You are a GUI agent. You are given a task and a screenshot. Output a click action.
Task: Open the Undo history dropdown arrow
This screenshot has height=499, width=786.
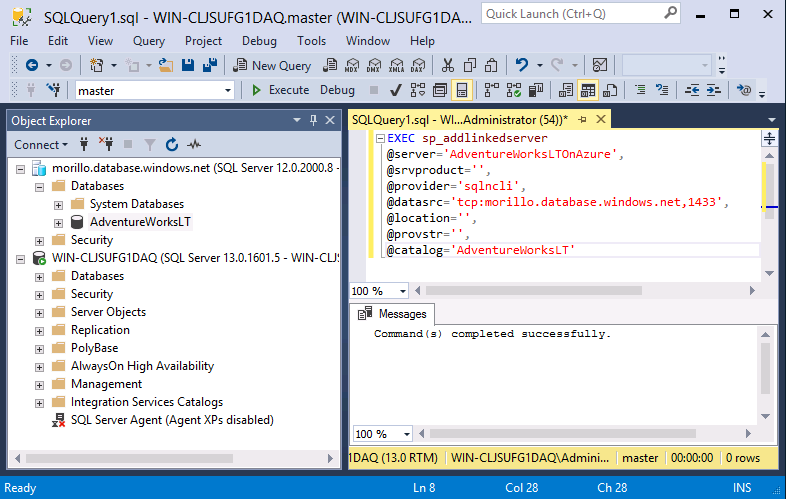point(539,65)
